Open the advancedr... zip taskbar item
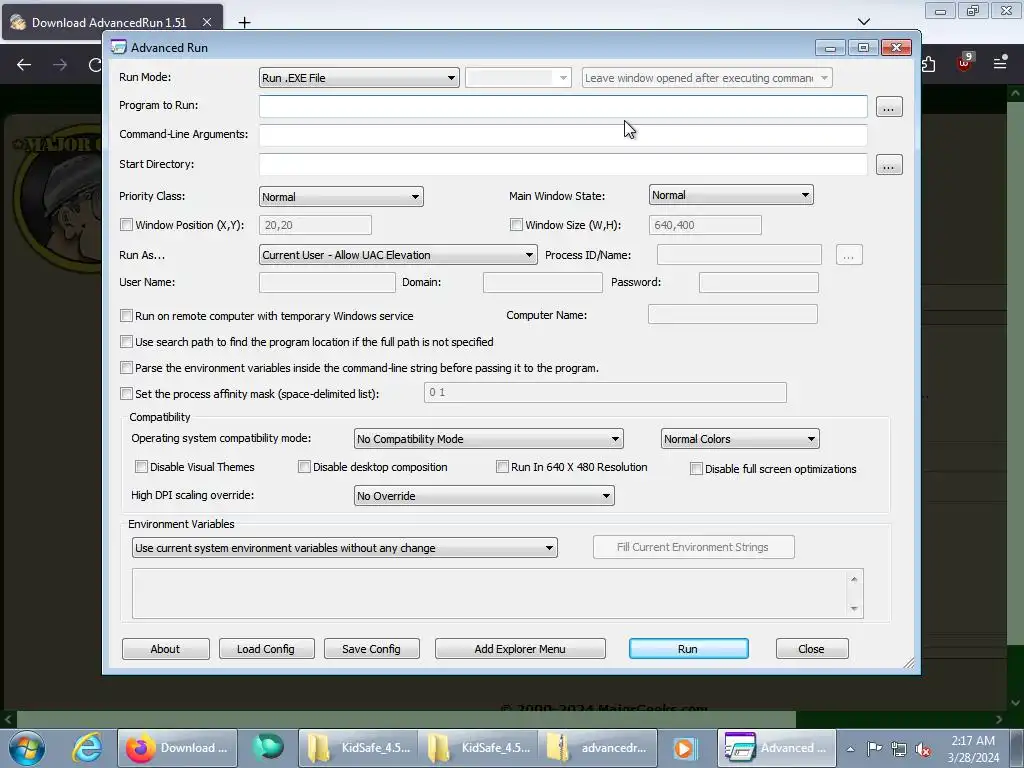 pos(598,748)
